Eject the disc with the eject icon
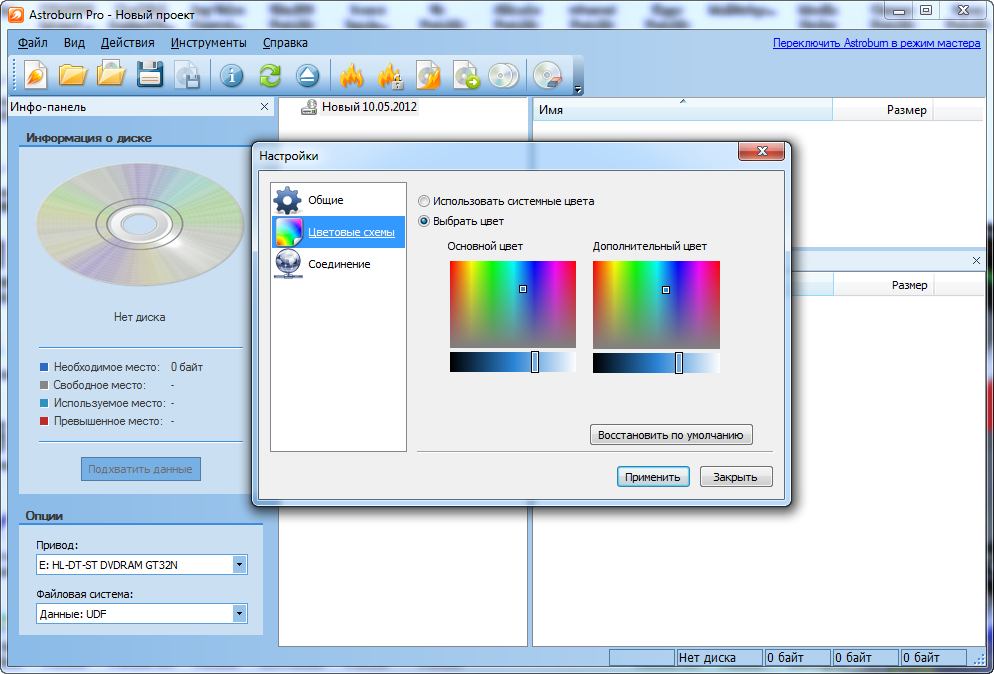994x674 pixels. pos(307,75)
